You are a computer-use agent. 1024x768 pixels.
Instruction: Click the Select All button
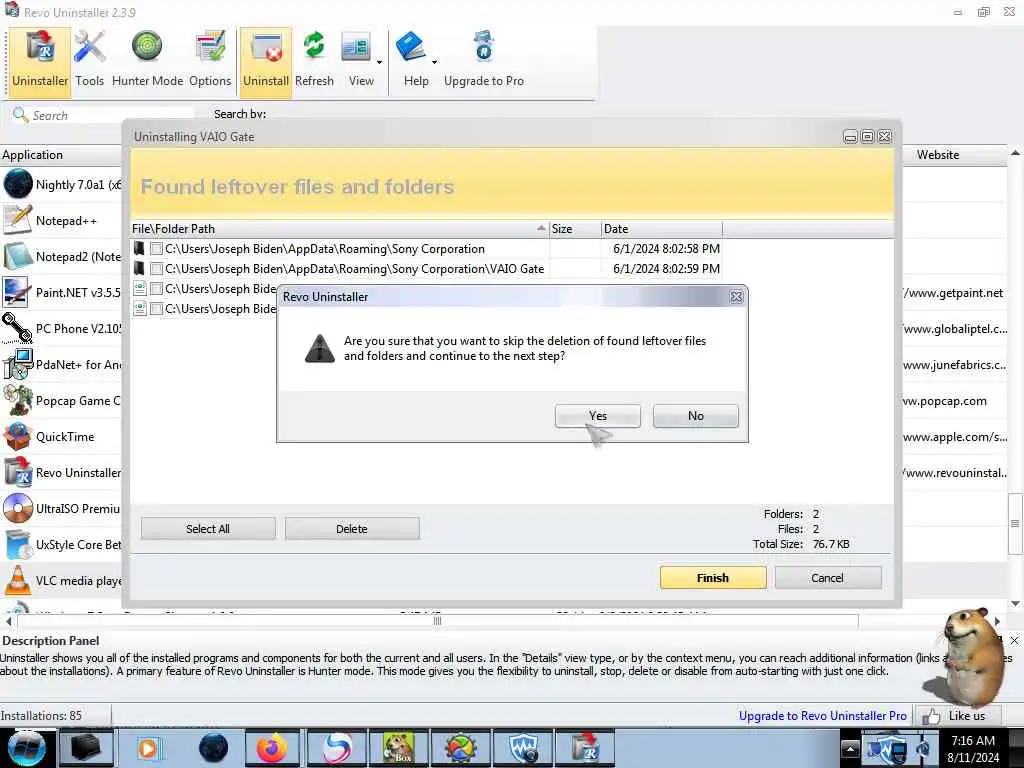208,528
